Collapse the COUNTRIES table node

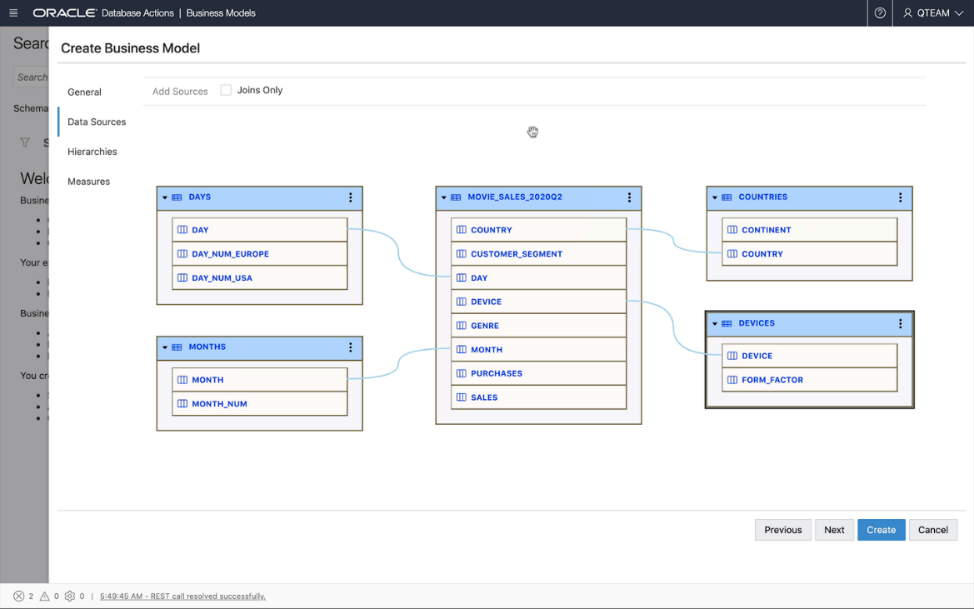[715, 198]
